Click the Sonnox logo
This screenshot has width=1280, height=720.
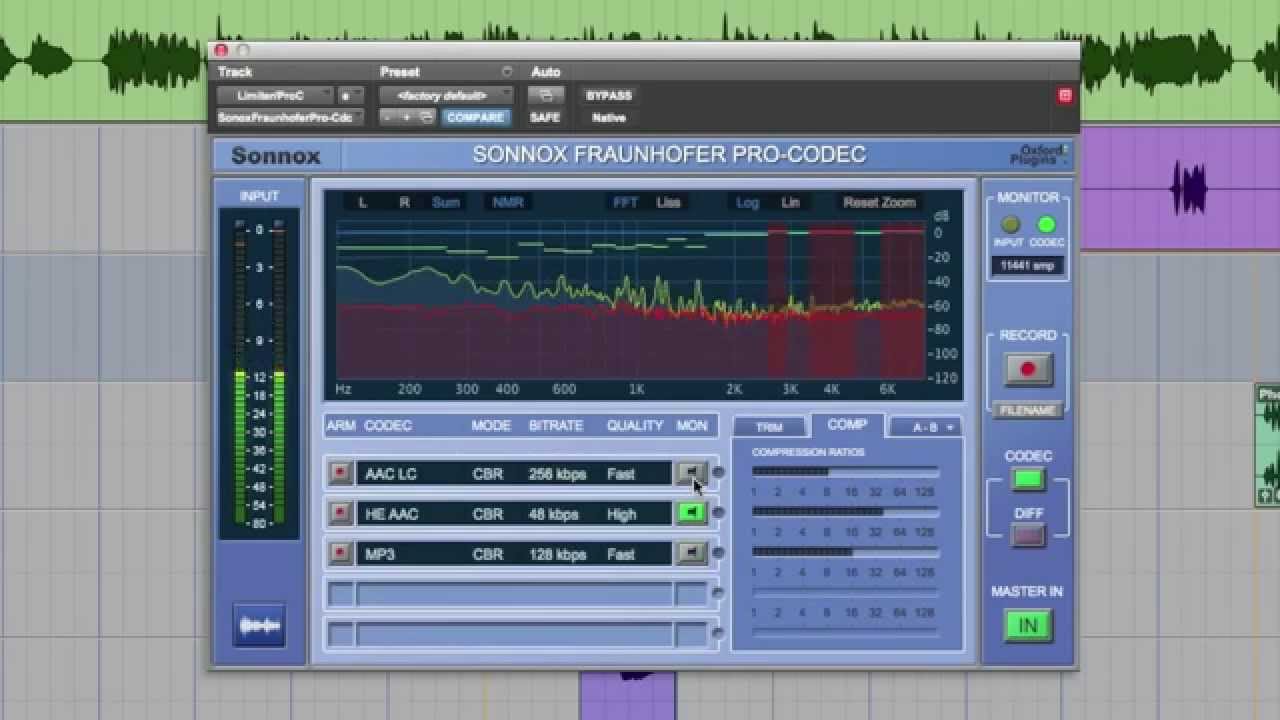click(x=276, y=155)
